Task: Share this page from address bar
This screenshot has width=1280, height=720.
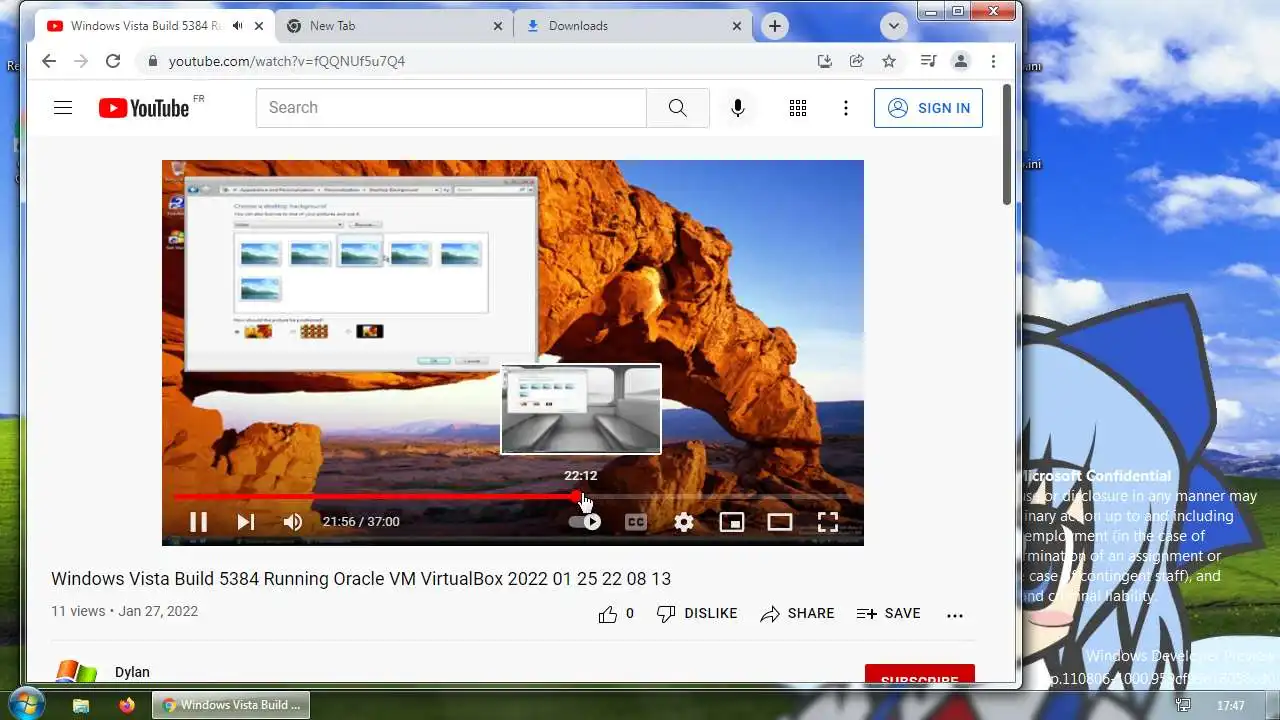Action: pyautogui.click(x=856, y=61)
